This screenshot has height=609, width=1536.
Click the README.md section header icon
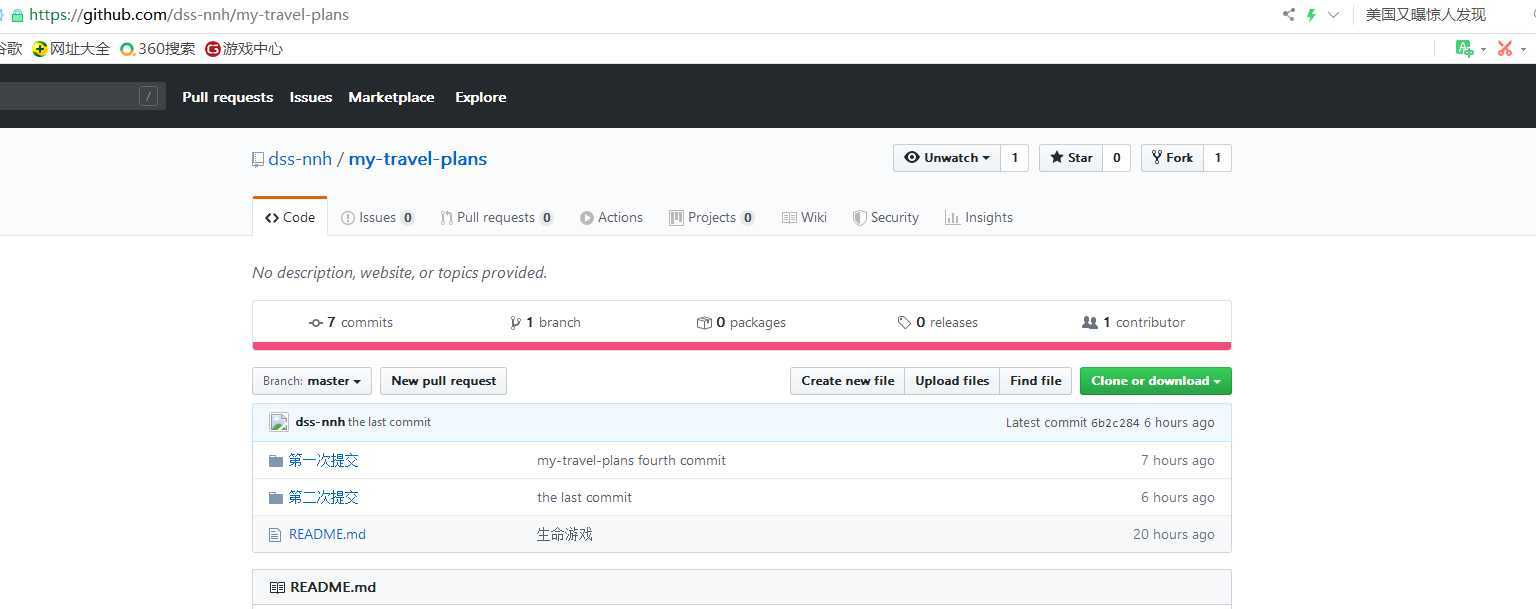point(277,587)
